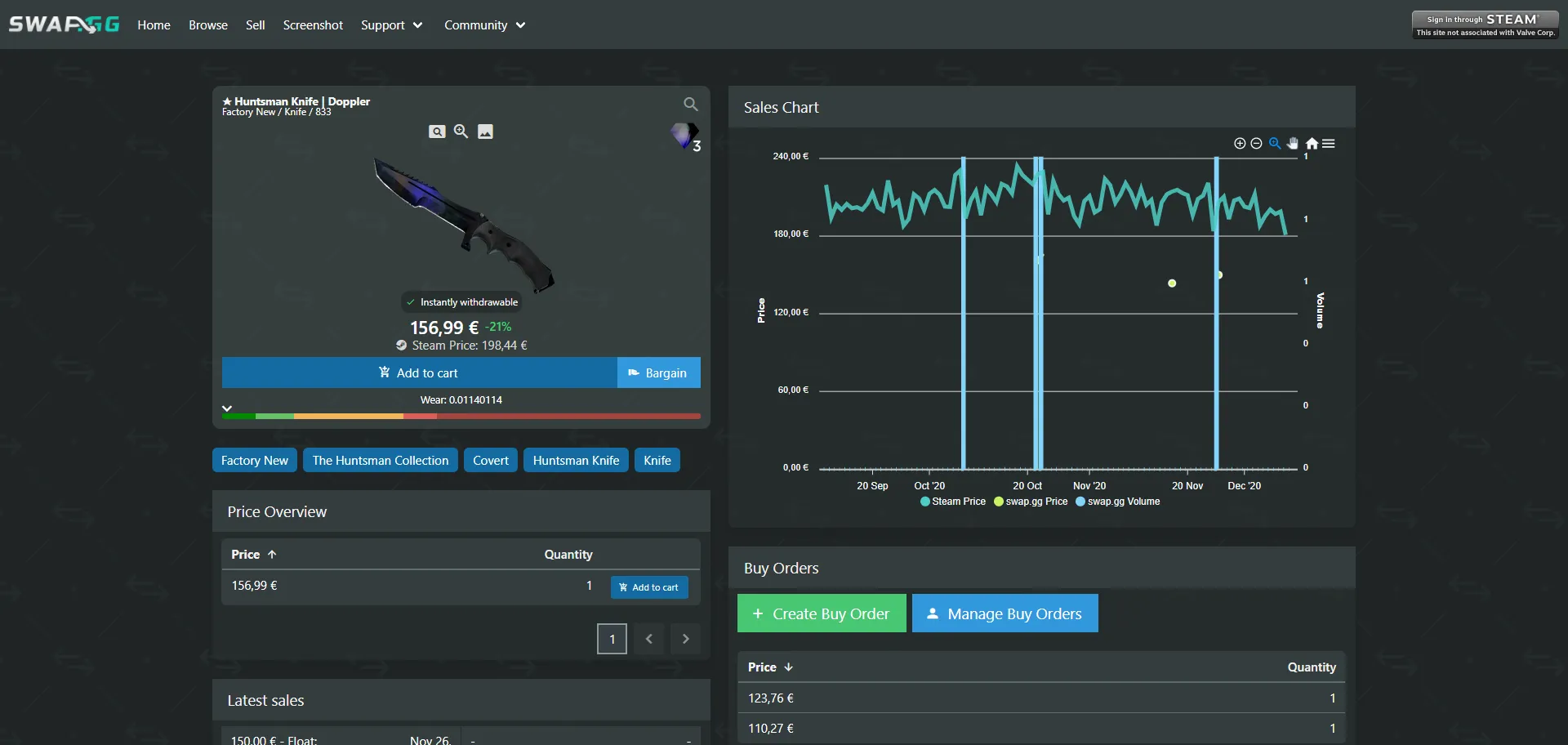This screenshot has width=1568, height=745.
Task: Click the image screenshot icon above the knife
Action: (x=485, y=132)
